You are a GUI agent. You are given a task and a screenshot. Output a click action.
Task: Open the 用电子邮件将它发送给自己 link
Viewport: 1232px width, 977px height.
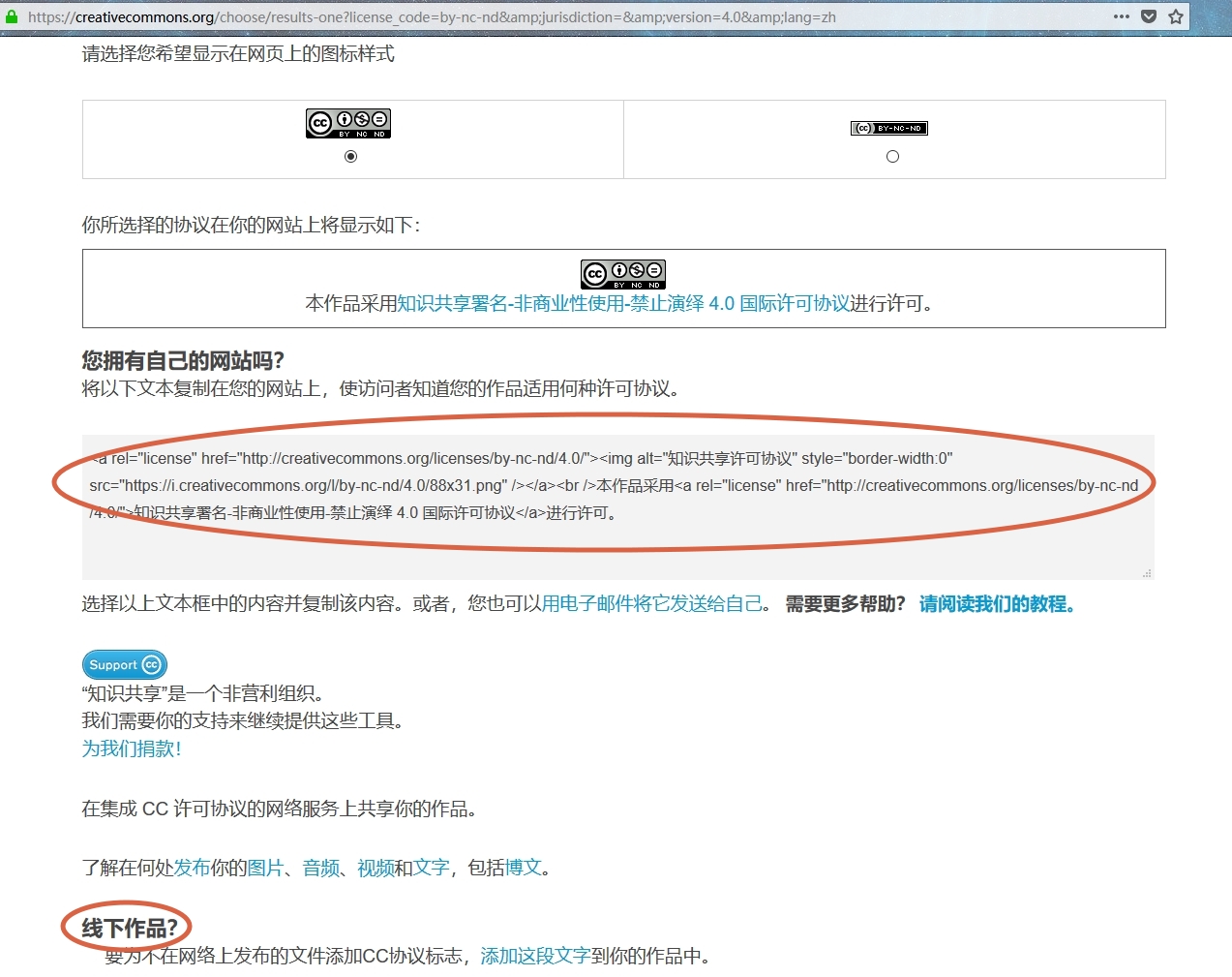click(x=651, y=604)
